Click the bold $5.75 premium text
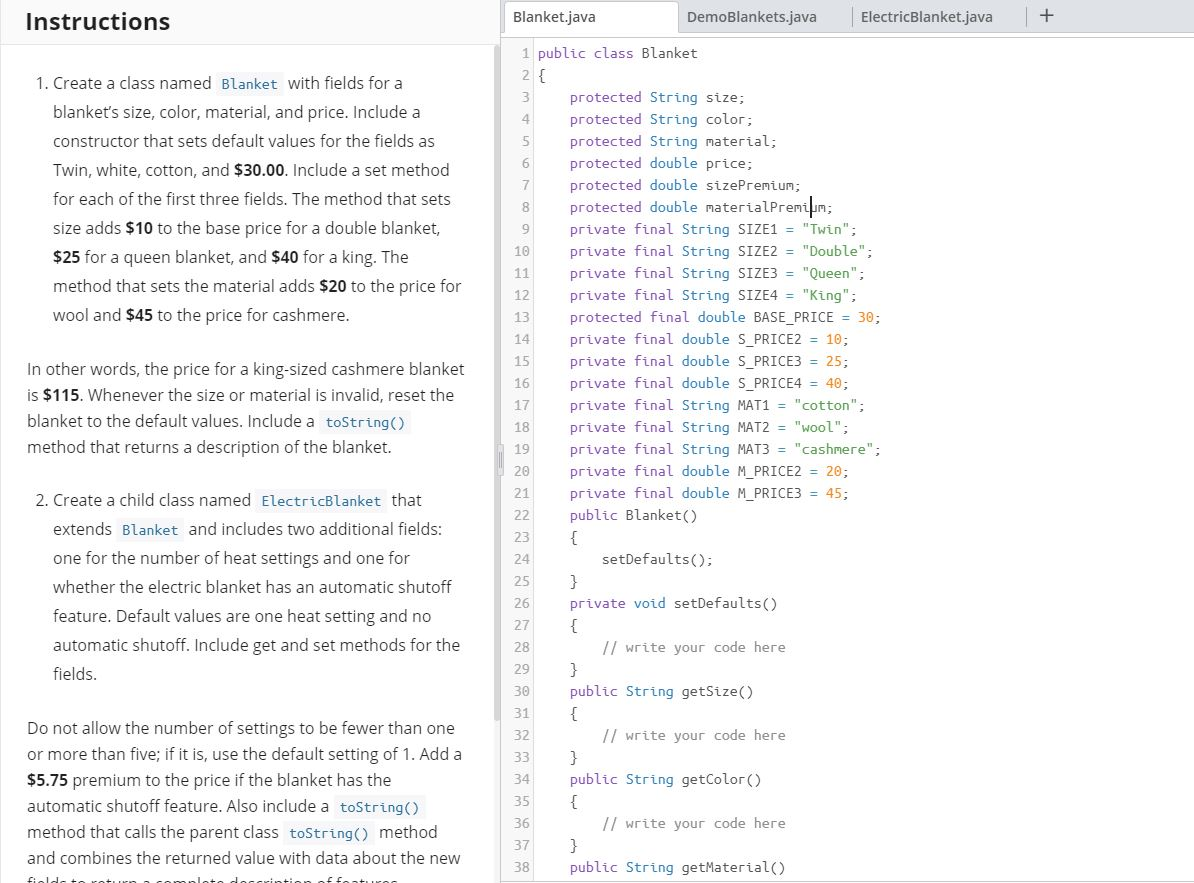This screenshot has width=1194, height=883. point(47,781)
